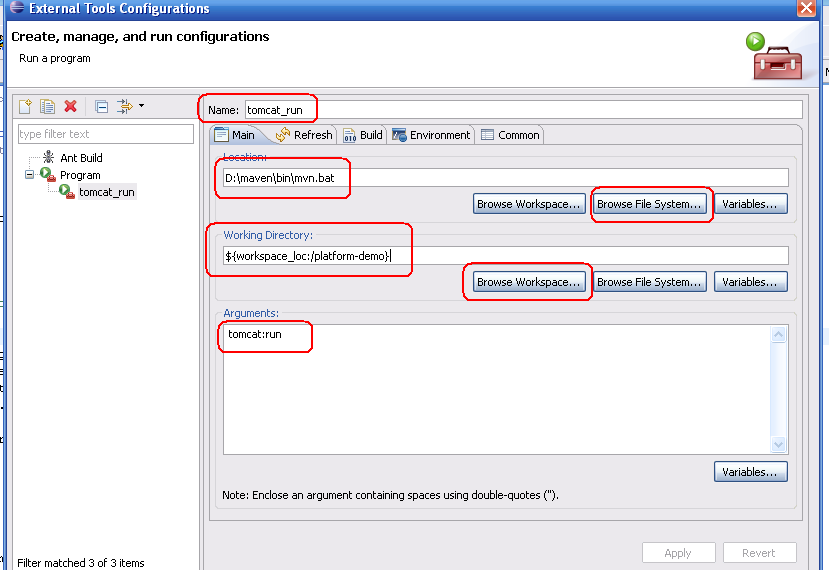
Task: Select the Program category
Action: pyautogui.click(x=80, y=175)
